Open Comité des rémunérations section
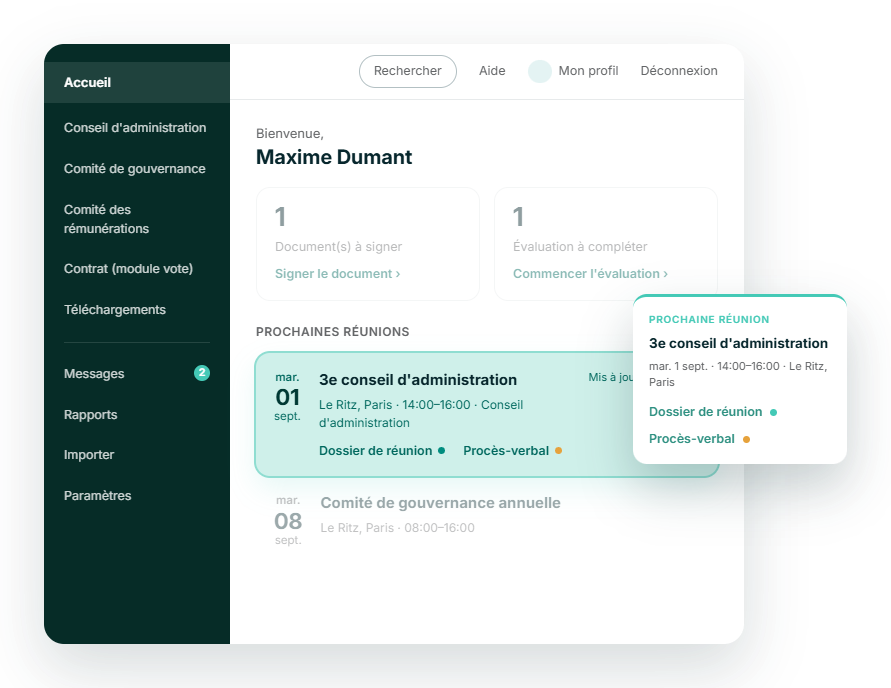 137,219
